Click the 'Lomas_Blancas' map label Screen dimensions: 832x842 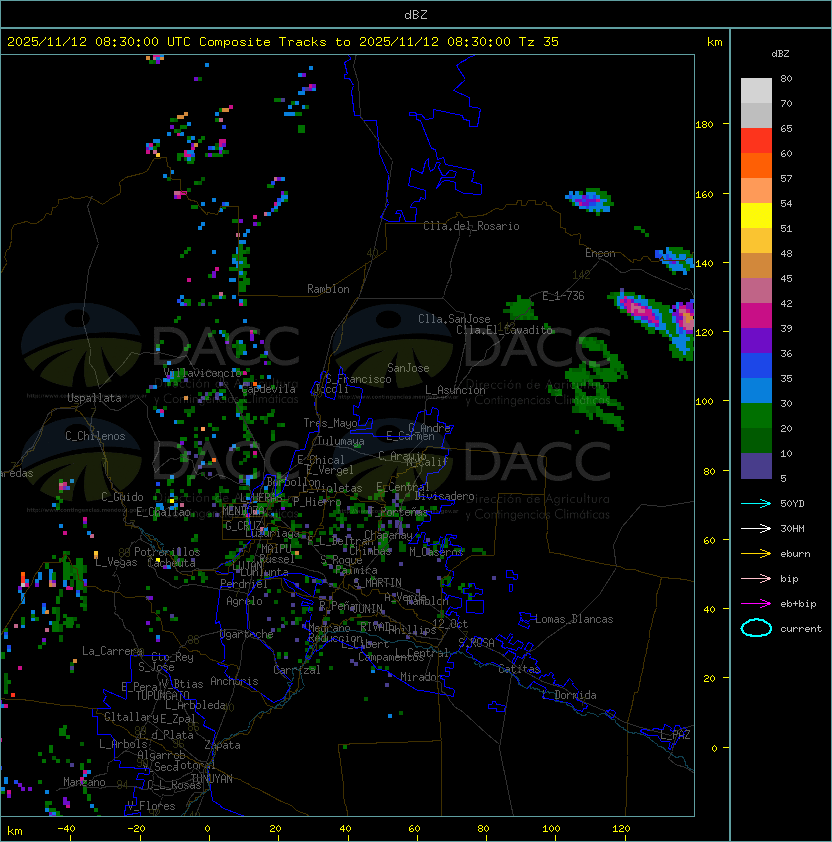(574, 619)
